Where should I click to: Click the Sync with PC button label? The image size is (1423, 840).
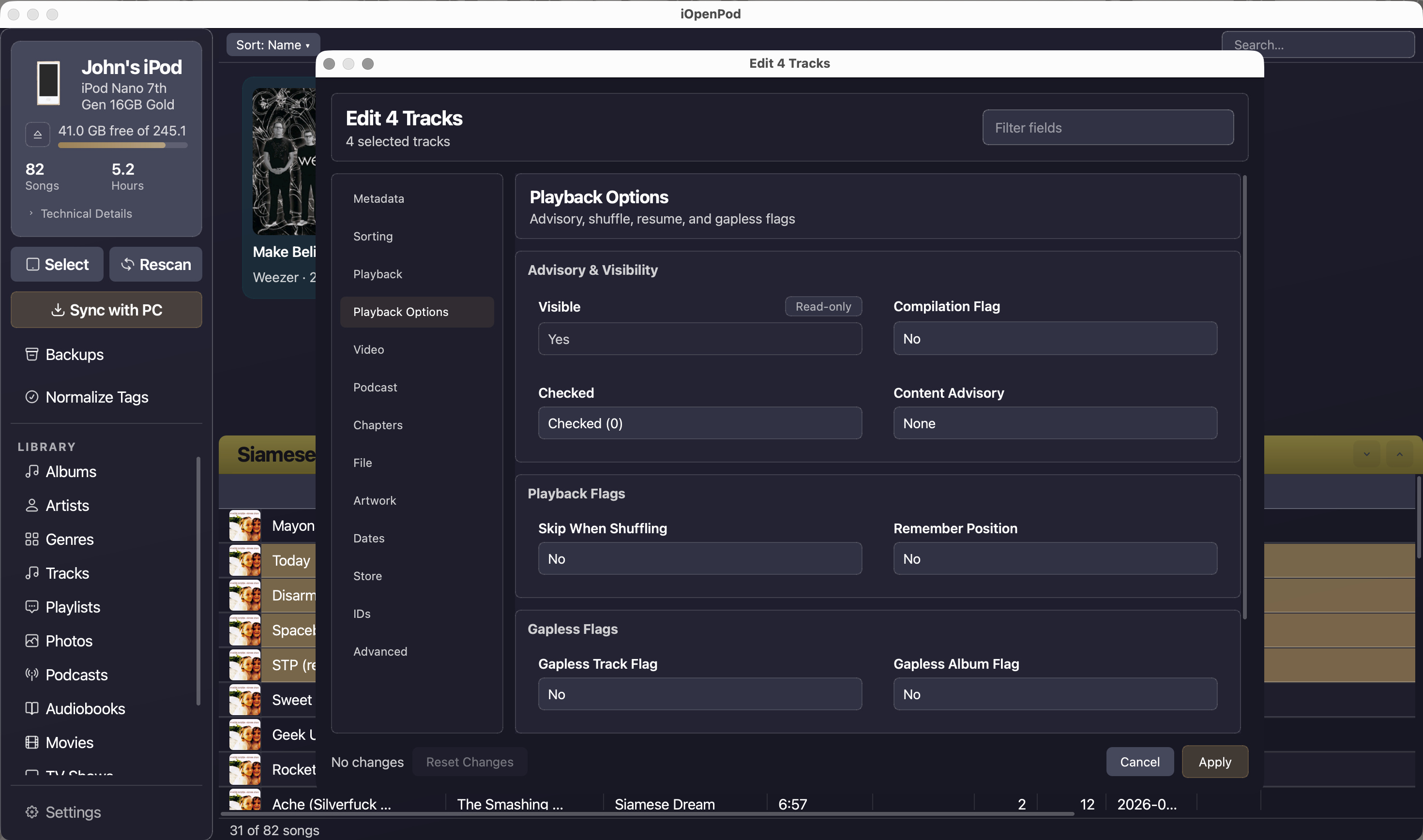click(116, 310)
